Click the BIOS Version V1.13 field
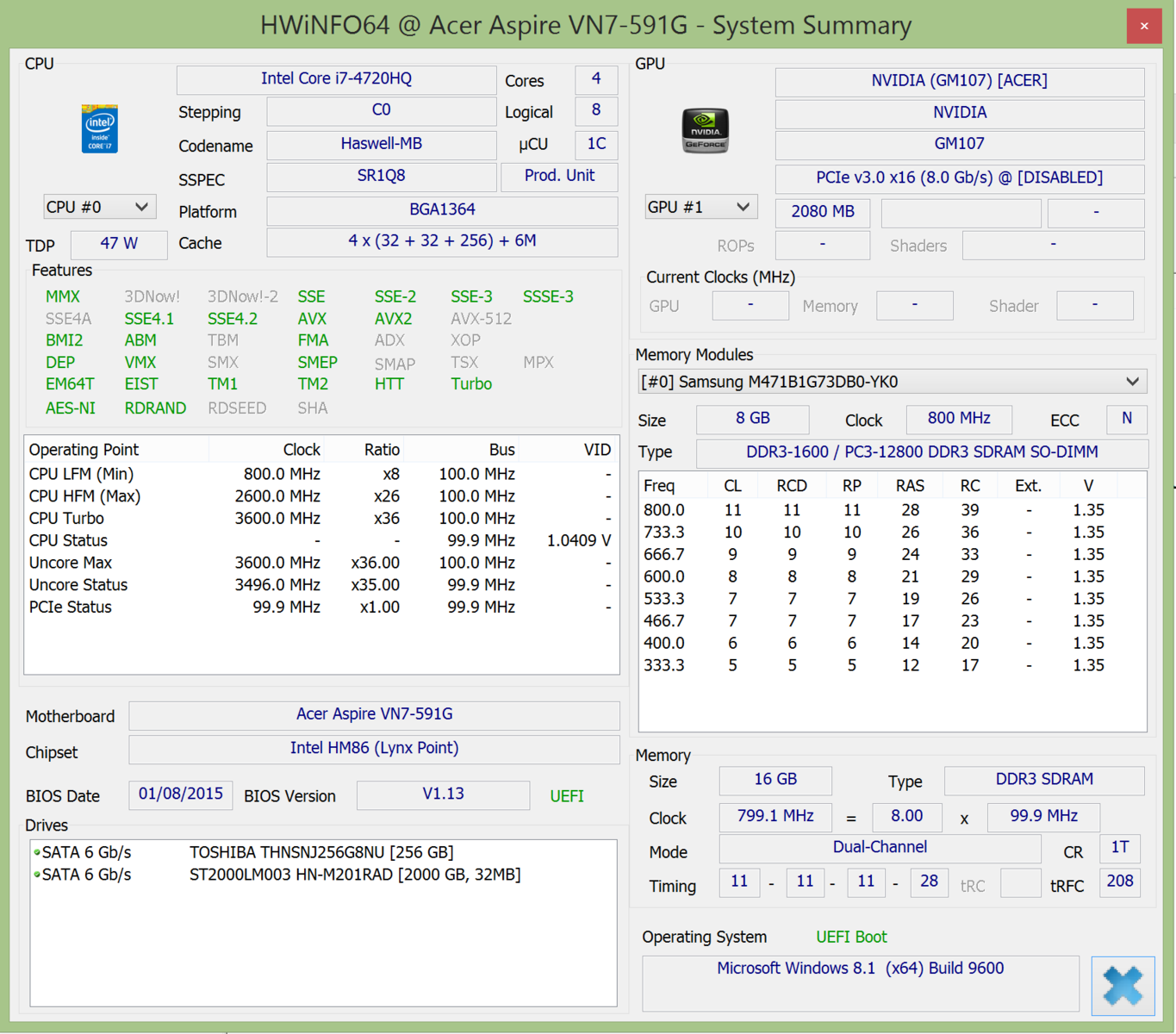The width and height of the screenshot is (1176, 1034). (443, 794)
